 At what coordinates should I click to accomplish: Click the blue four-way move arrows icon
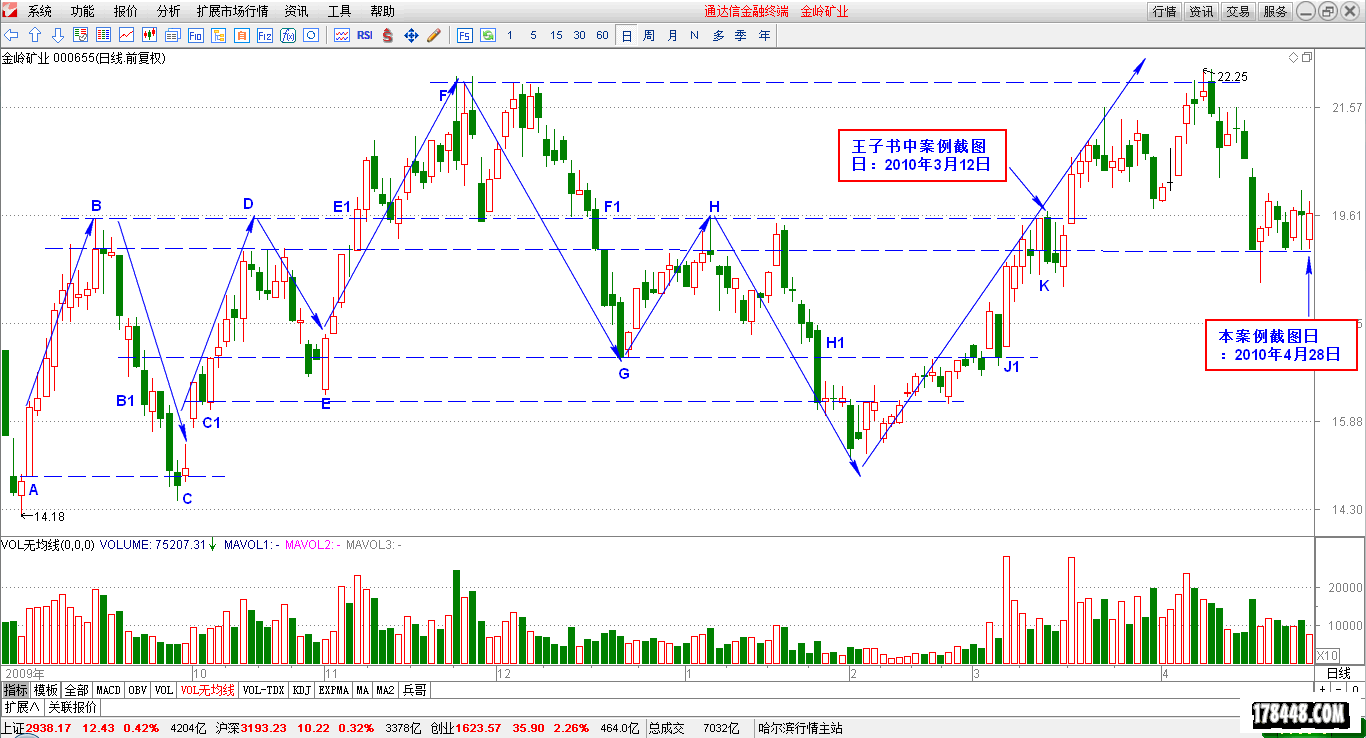pos(411,35)
